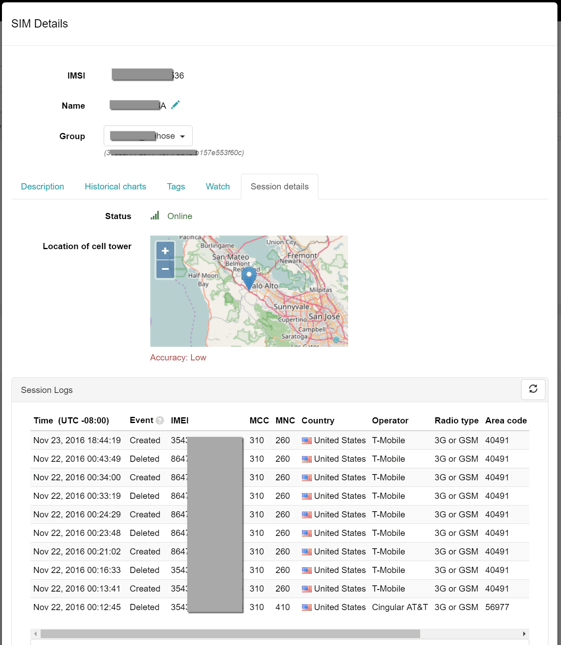Click Event Created in the 00:13:41 row
This screenshot has width=561, height=645.
click(x=145, y=589)
